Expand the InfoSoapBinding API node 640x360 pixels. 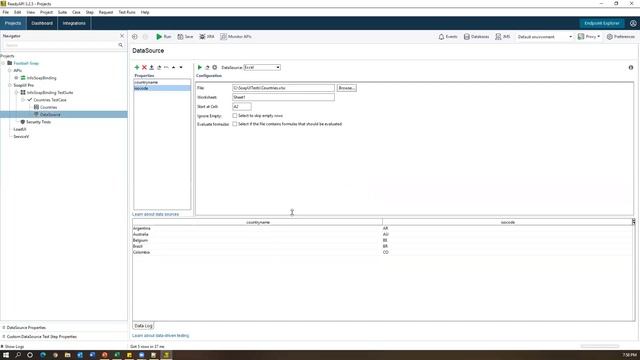(16, 78)
